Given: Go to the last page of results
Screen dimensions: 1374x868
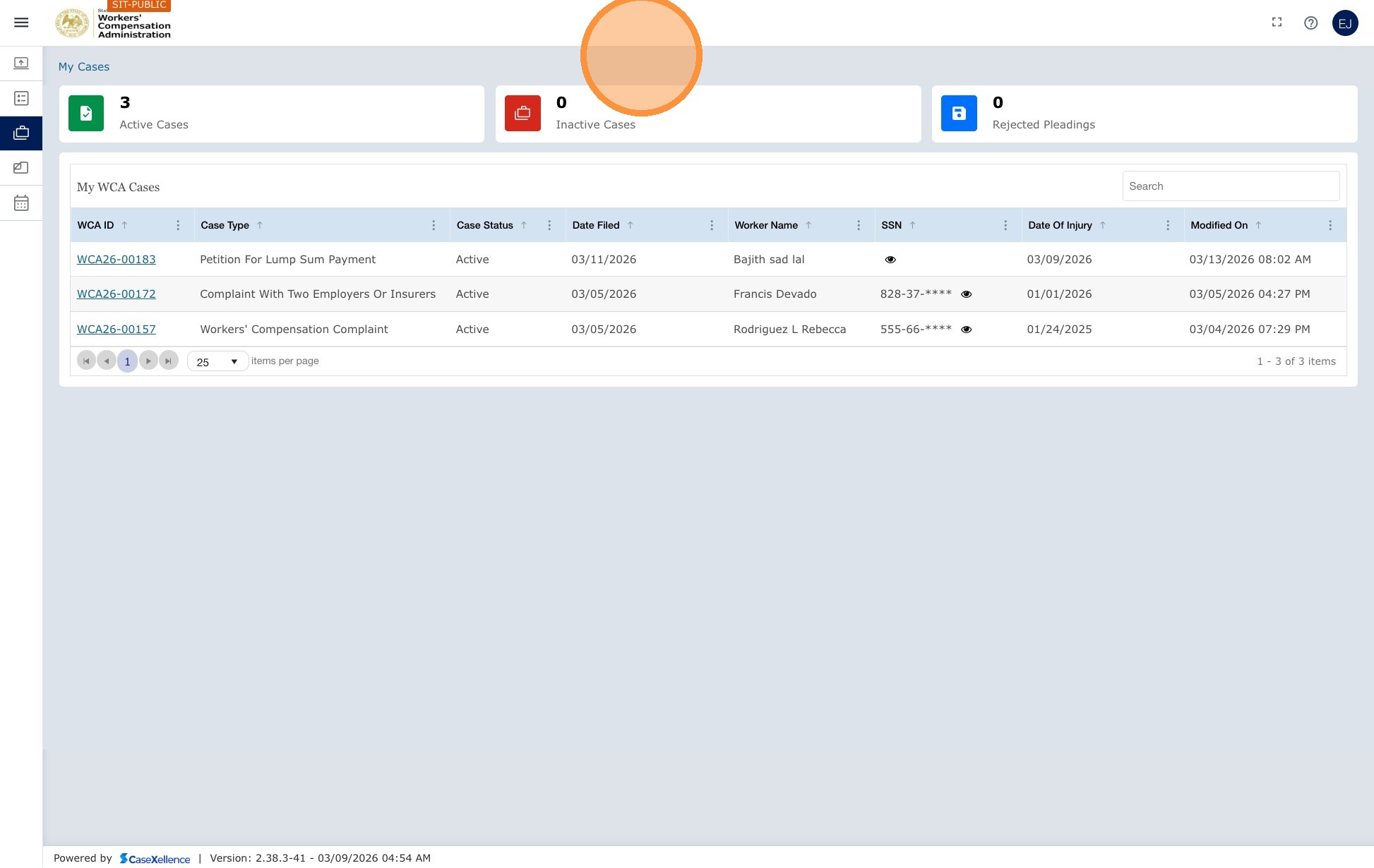Looking at the screenshot, I should 169,361.
